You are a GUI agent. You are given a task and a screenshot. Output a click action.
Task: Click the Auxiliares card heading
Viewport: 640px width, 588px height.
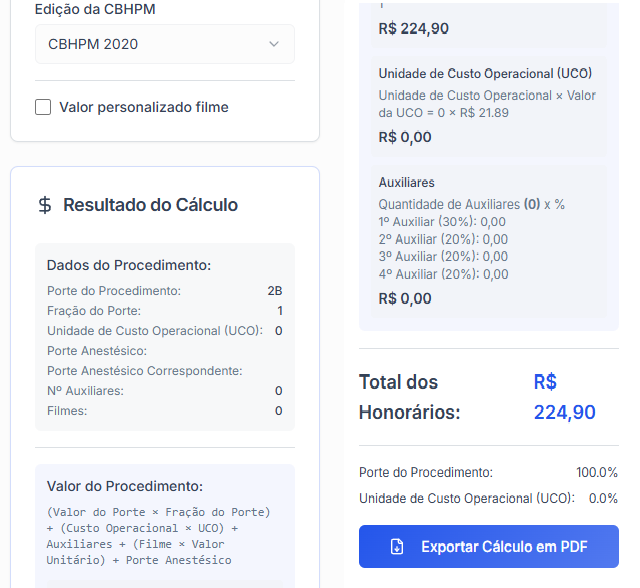tap(406, 183)
